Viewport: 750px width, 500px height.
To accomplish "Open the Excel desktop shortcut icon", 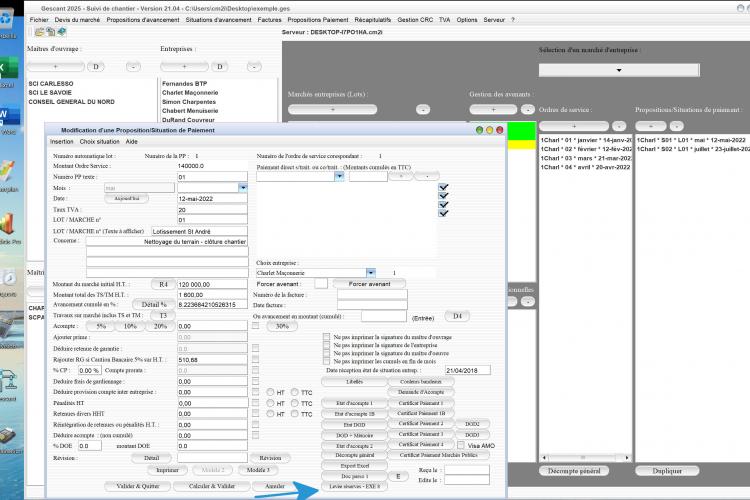I will (8, 69).
